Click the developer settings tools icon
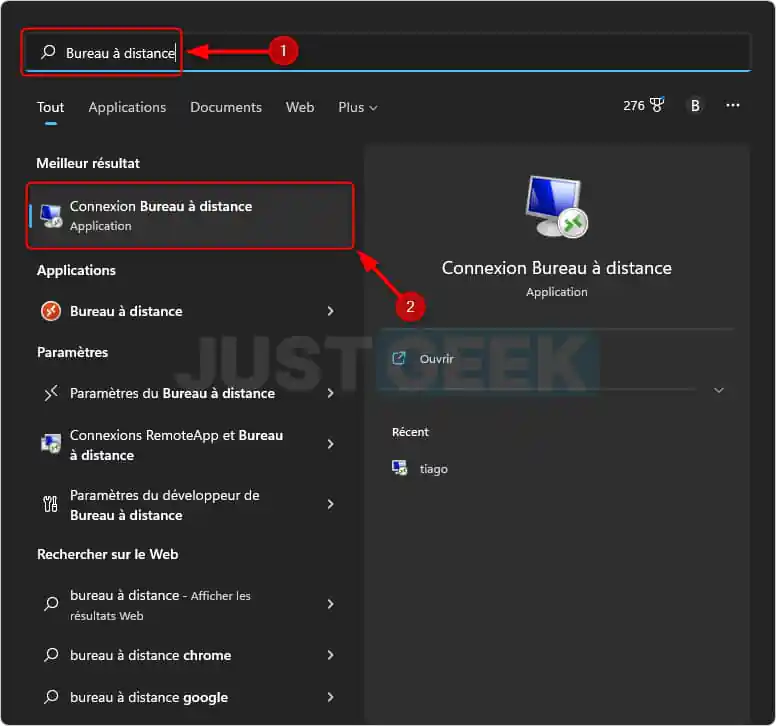The width and height of the screenshot is (776, 726). pos(50,504)
